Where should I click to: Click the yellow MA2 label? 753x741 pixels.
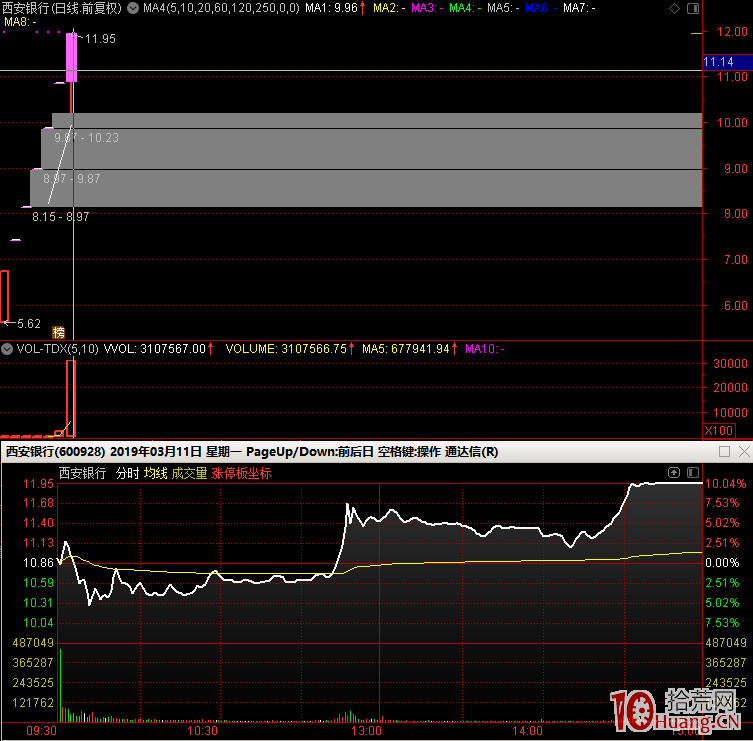coord(389,8)
